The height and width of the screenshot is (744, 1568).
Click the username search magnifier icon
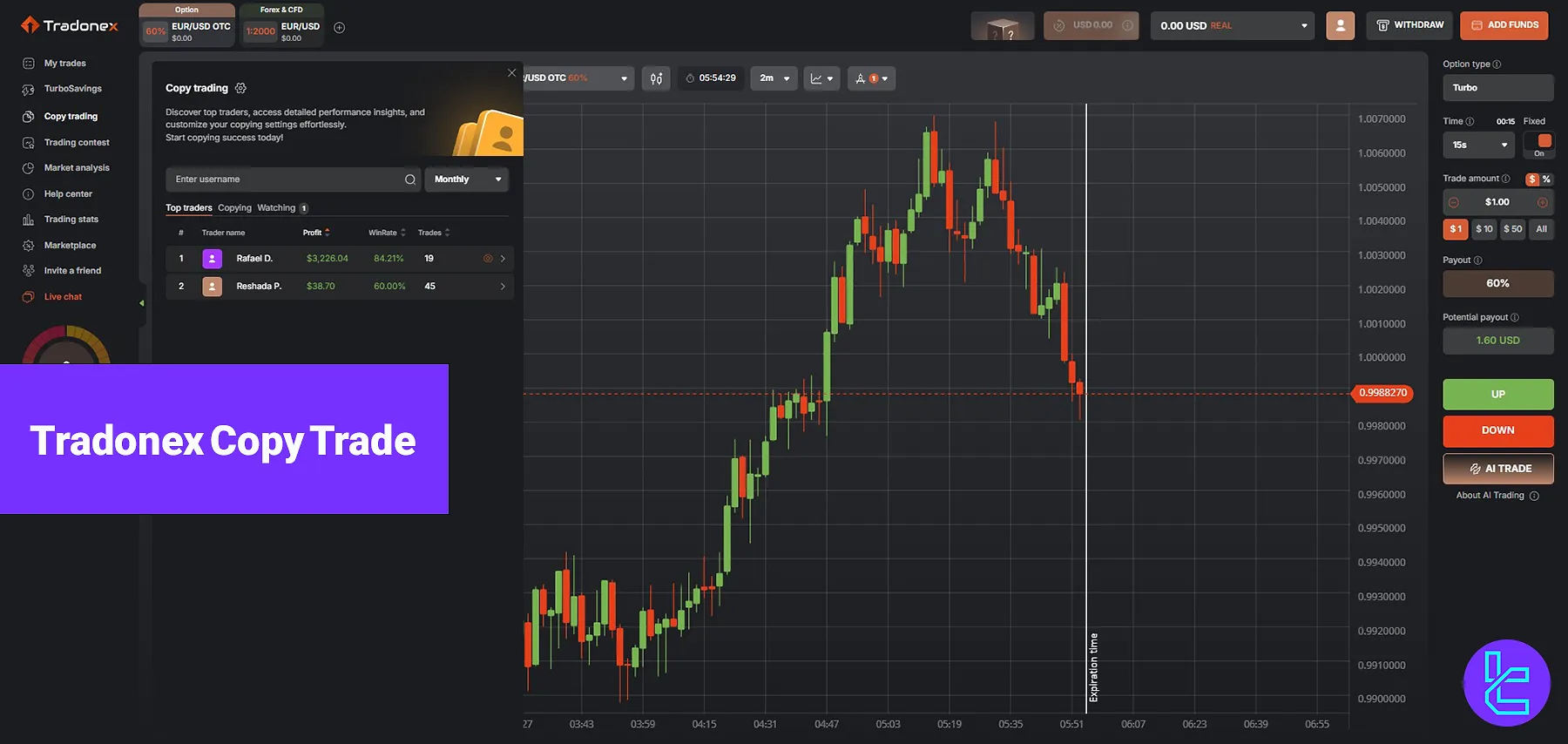coord(409,179)
